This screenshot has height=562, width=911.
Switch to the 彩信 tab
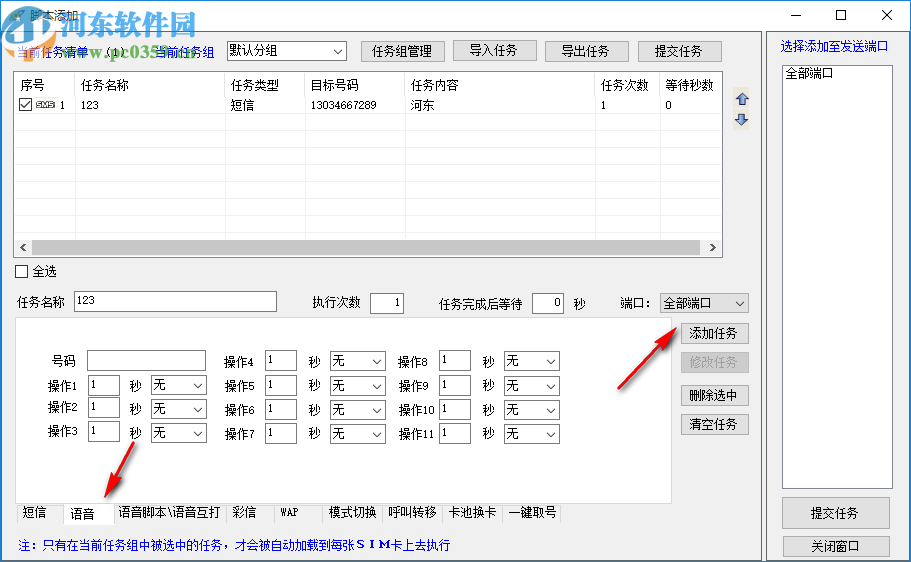[244, 513]
